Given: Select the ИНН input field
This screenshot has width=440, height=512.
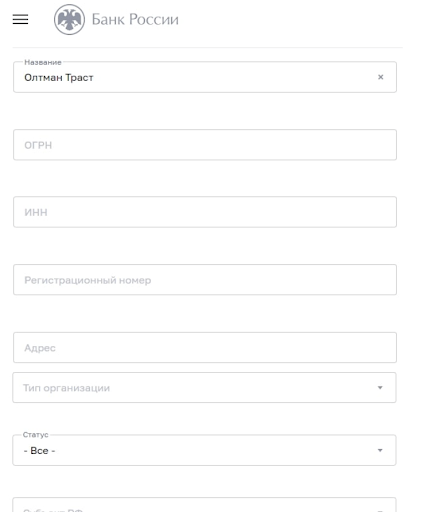Looking at the screenshot, I should pyautogui.click(x=205, y=212).
